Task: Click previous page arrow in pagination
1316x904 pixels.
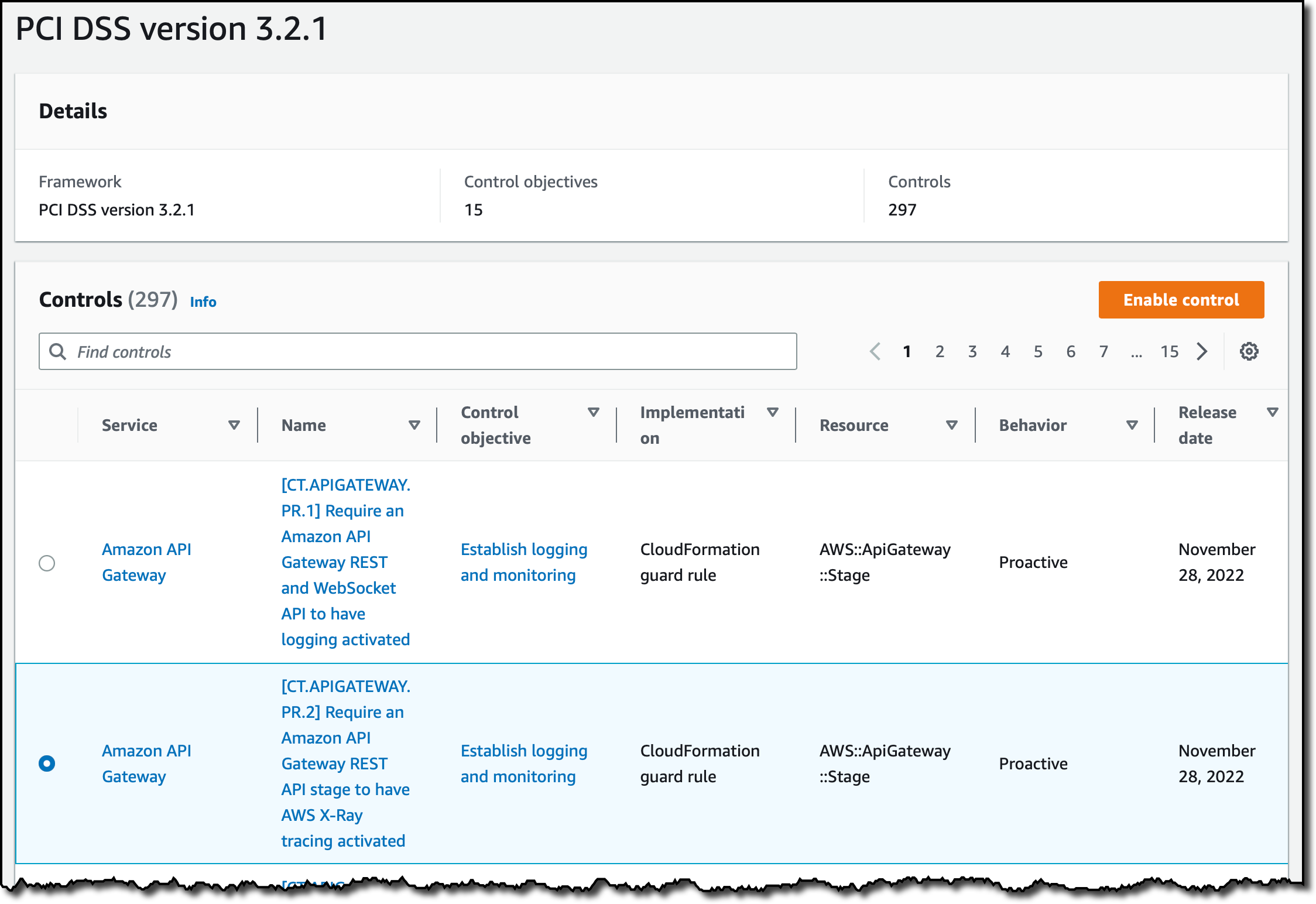Action: [x=875, y=351]
